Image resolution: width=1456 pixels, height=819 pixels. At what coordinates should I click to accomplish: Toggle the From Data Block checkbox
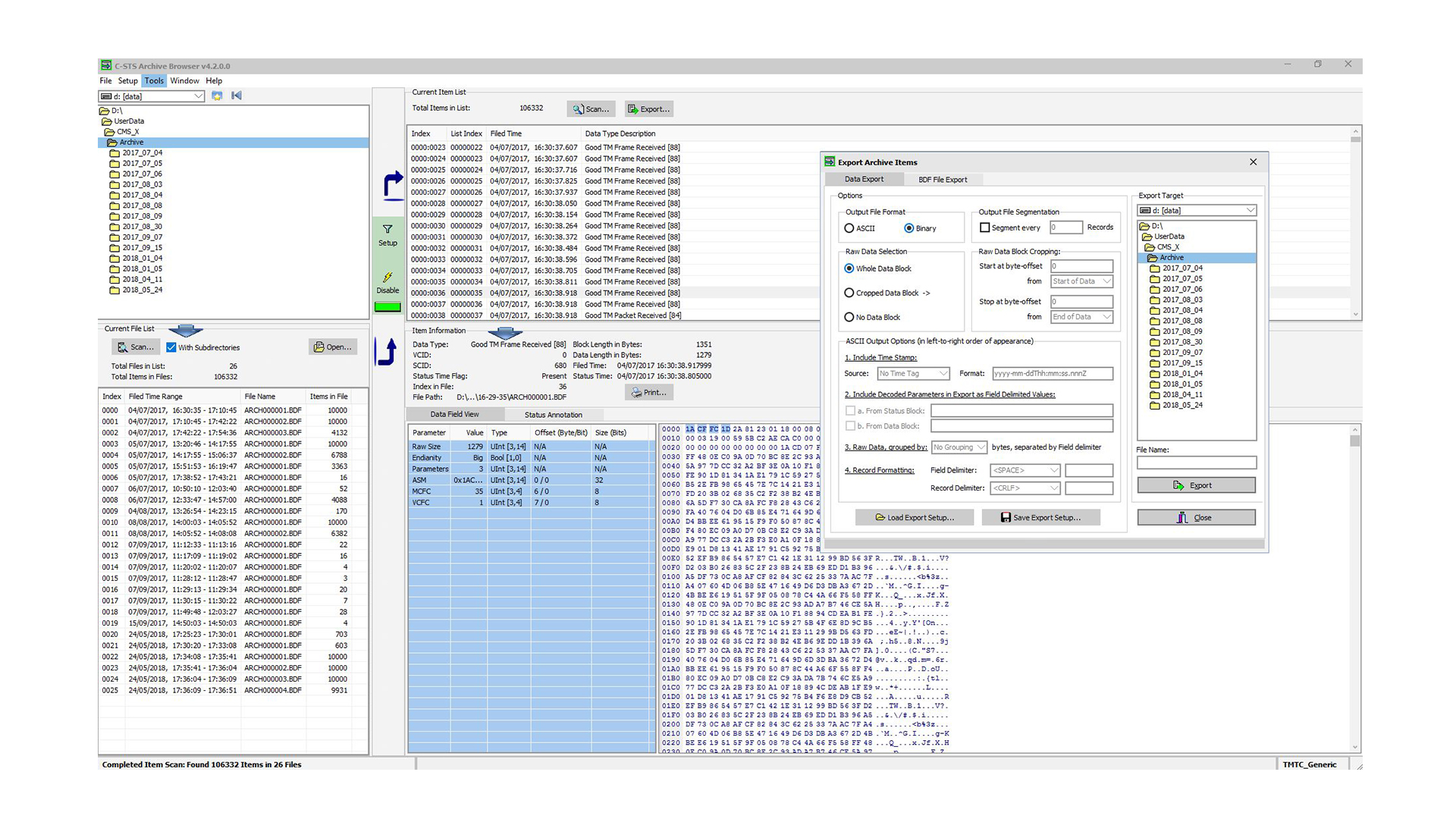point(850,426)
